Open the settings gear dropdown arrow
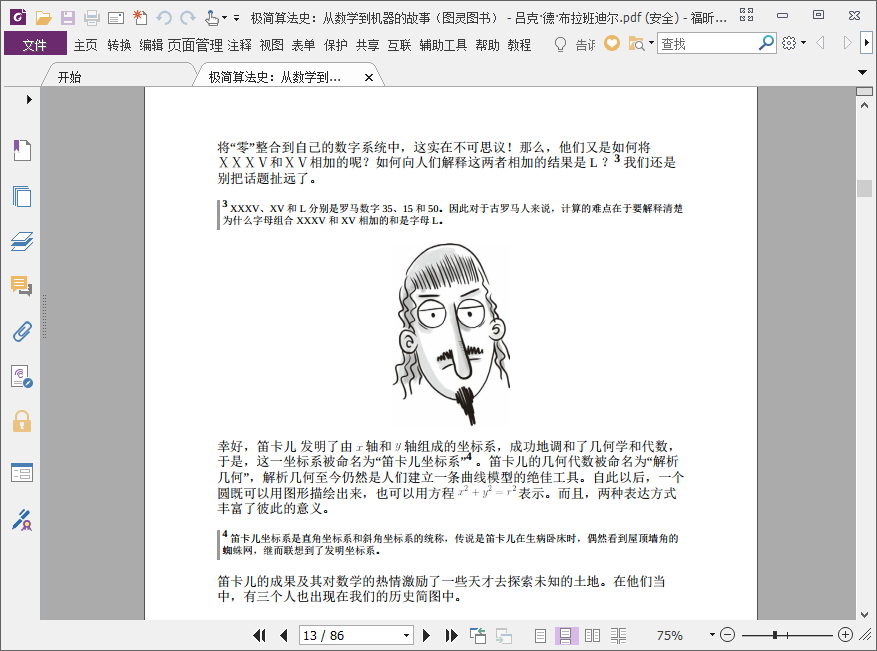877x651 pixels. coord(803,43)
